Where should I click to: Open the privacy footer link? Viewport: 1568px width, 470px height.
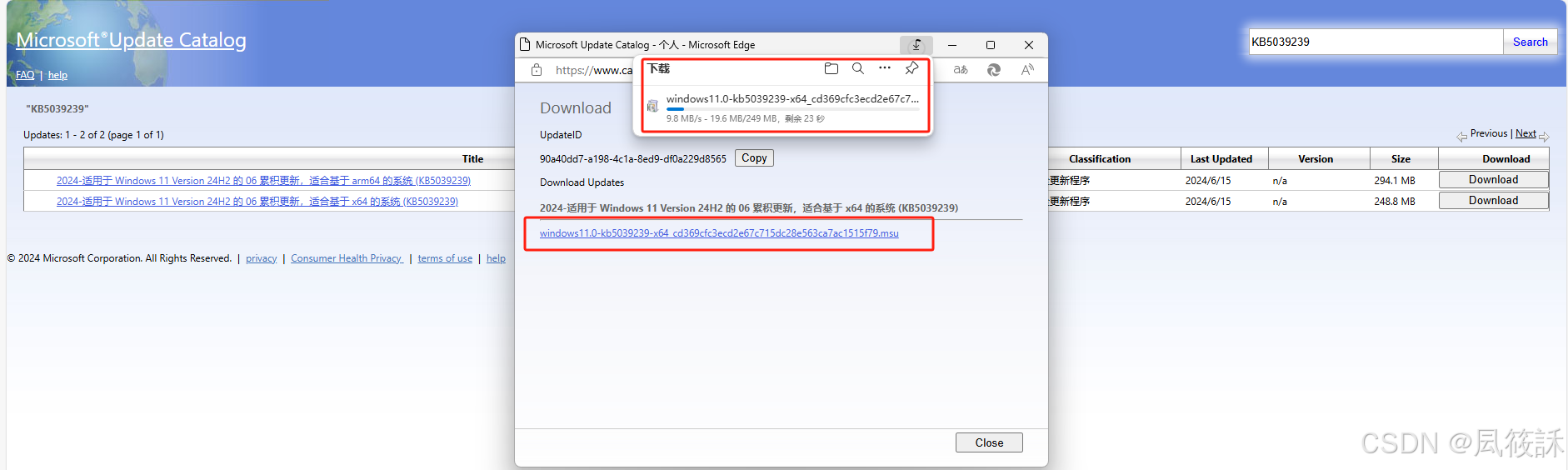261,258
